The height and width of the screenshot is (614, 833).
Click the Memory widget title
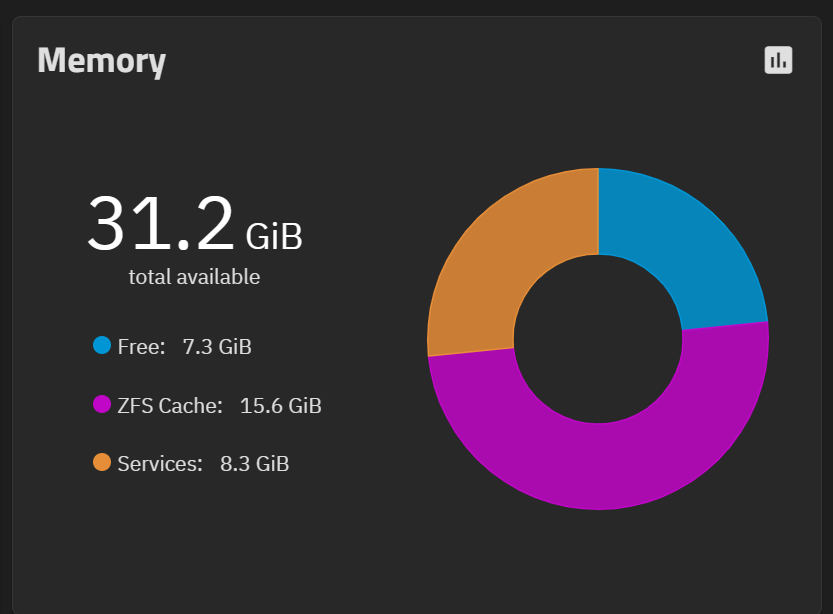click(x=101, y=61)
